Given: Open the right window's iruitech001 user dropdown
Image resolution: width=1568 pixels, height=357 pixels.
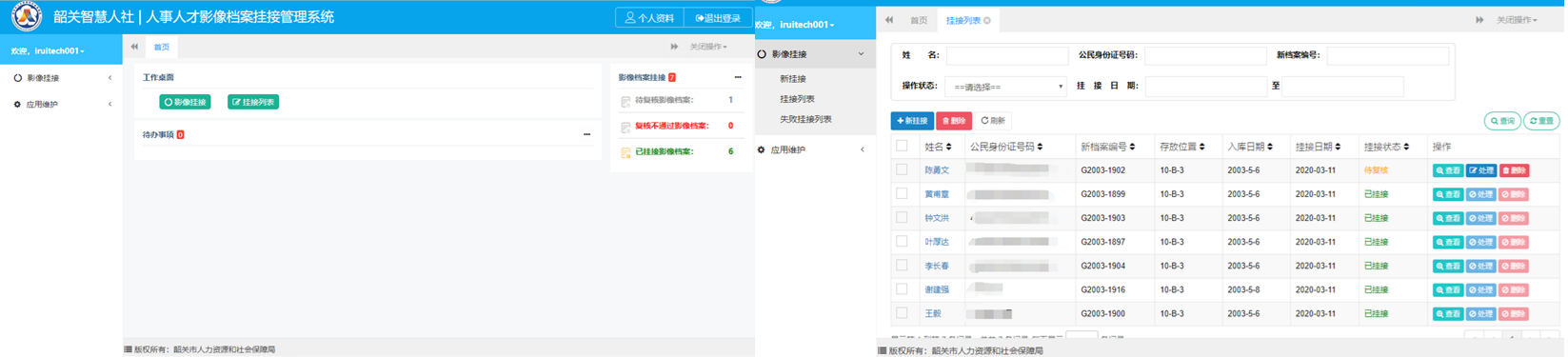Looking at the screenshot, I should (795, 25).
